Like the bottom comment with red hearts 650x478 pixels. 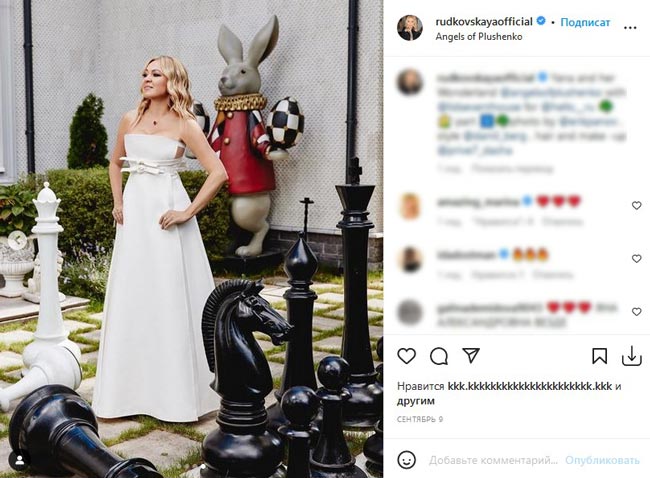coord(636,312)
